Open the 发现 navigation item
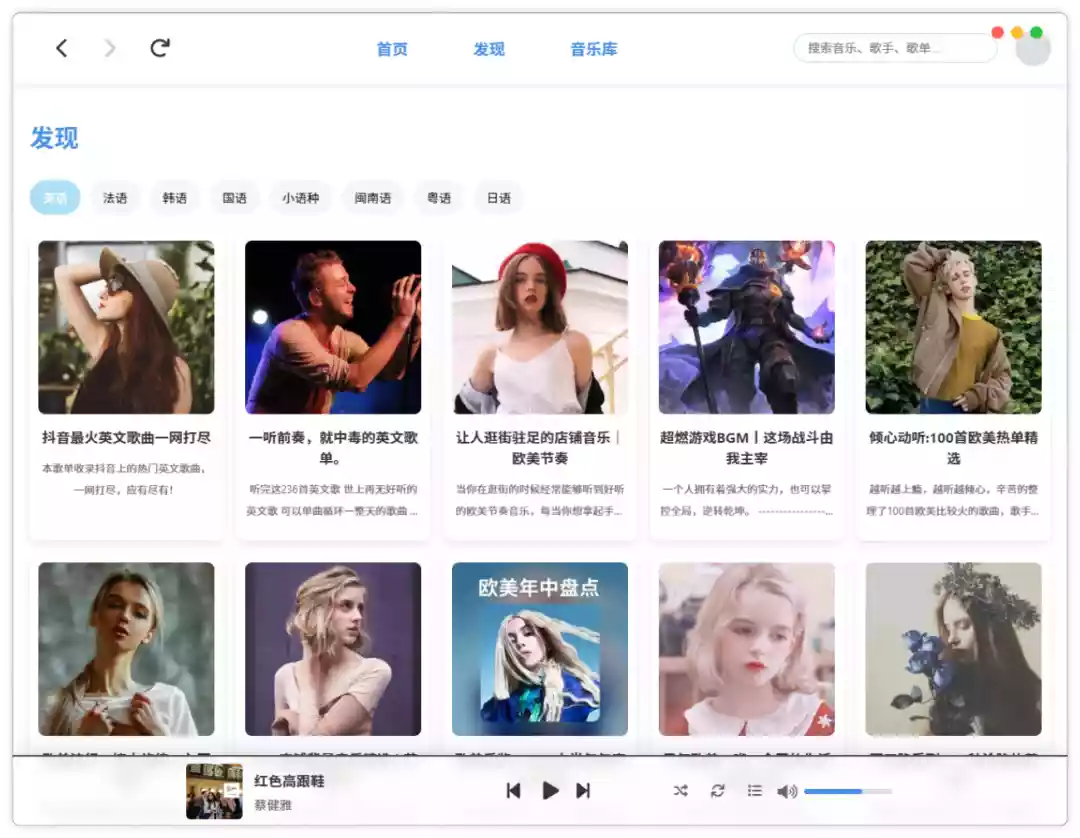 coord(488,49)
